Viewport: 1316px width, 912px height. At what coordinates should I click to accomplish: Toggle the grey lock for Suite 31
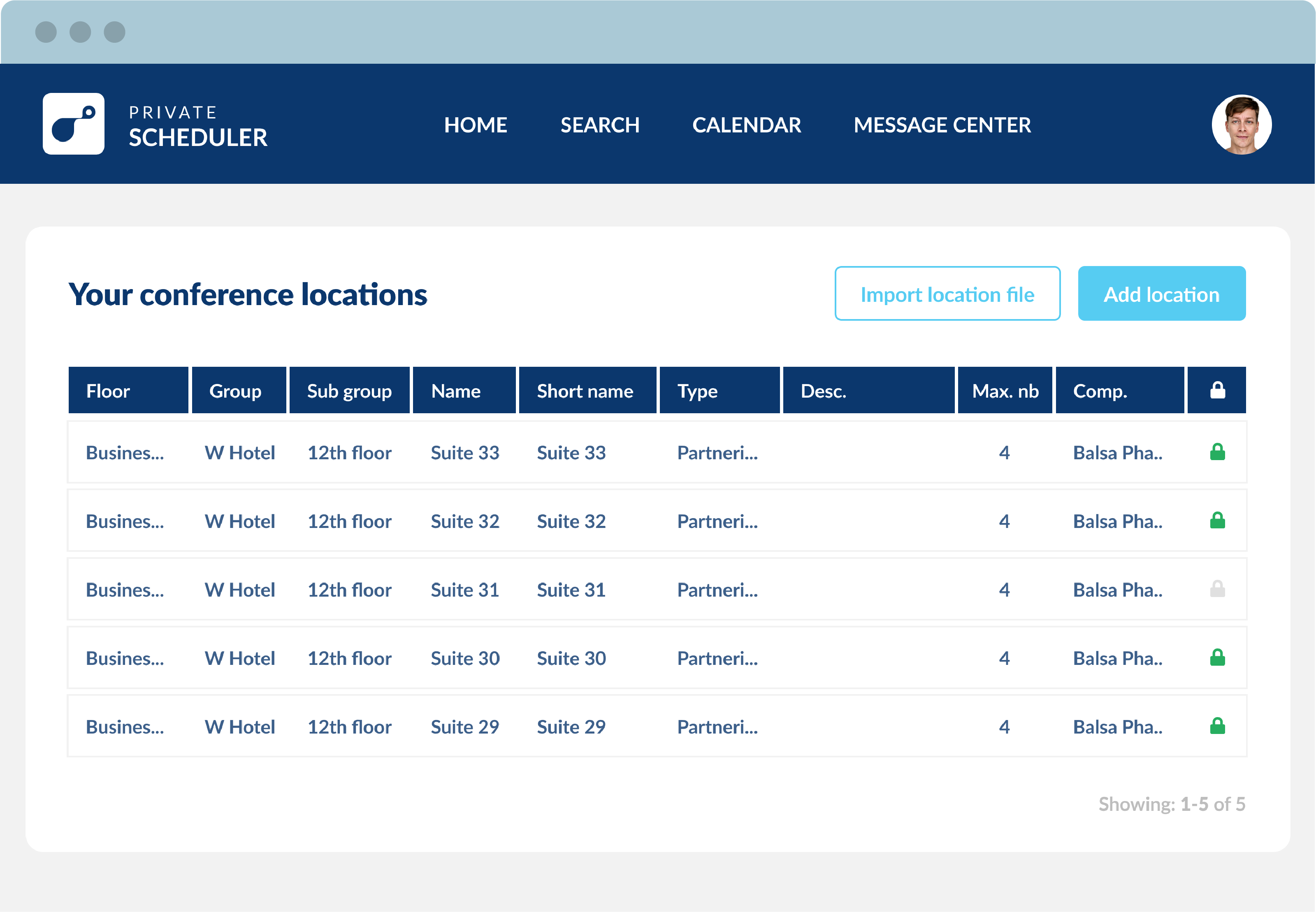tap(1217, 589)
